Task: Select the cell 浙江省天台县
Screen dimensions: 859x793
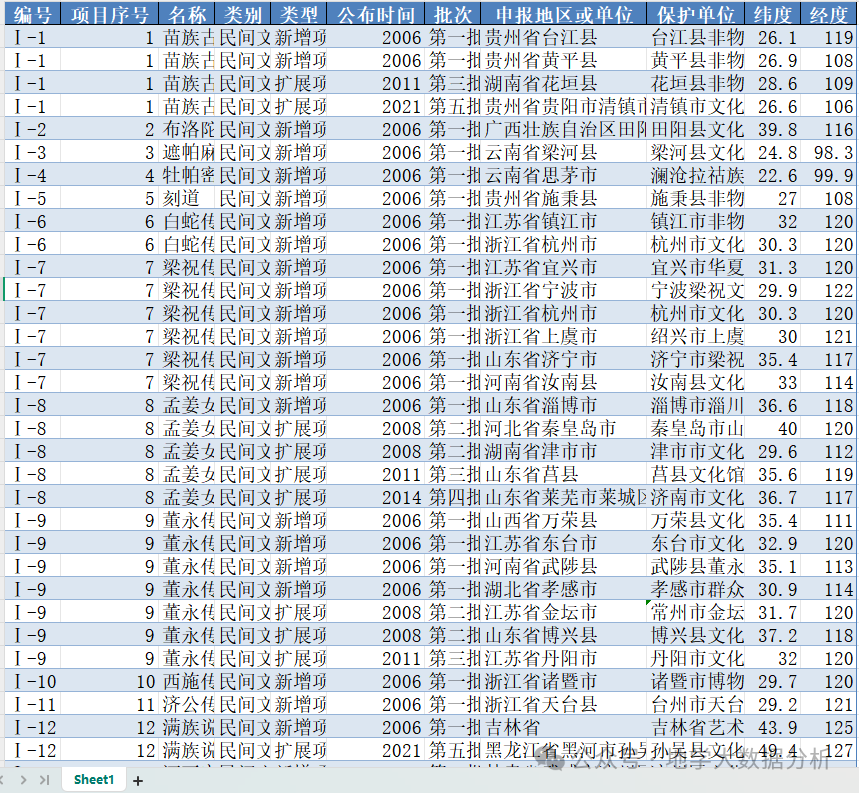Action: click(564, 704)
